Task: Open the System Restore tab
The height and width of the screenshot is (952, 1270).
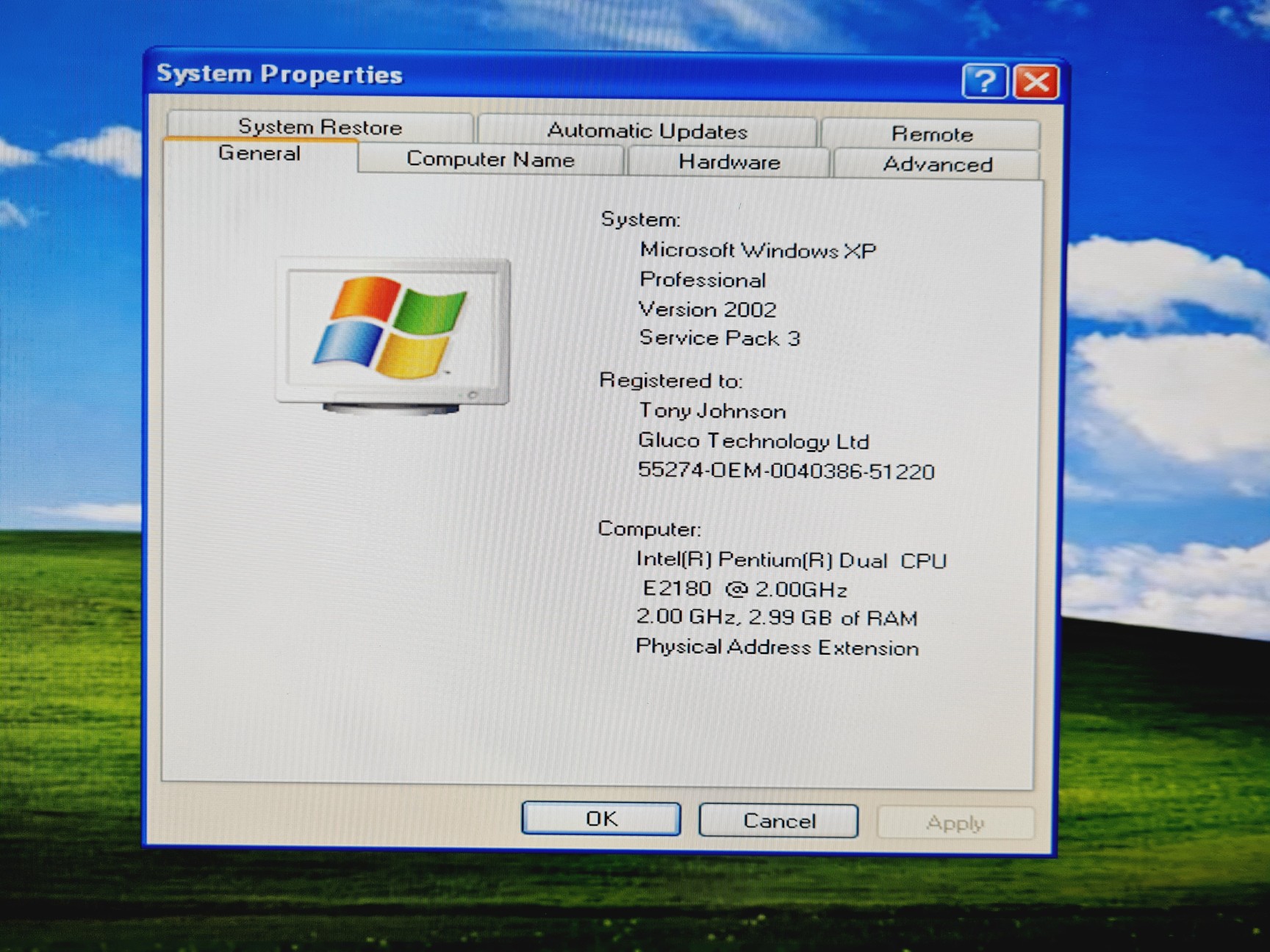Action: tap(320, 126)
